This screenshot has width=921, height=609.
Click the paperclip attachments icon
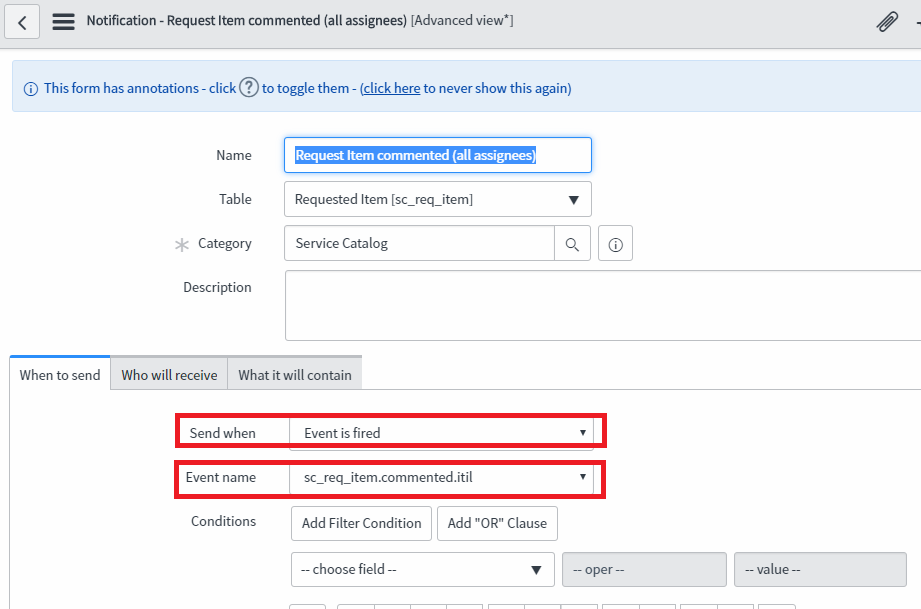887,21
